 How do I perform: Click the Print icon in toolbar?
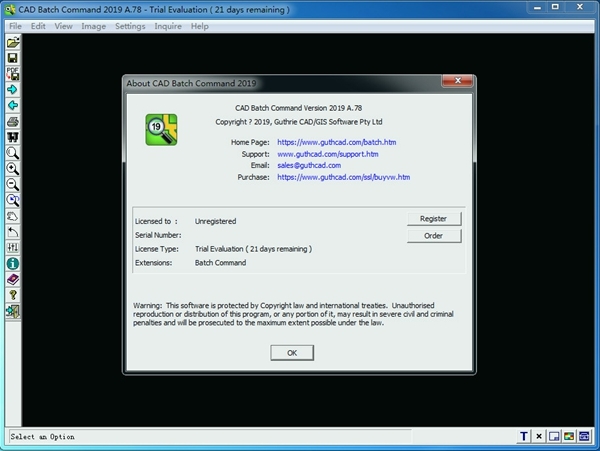(x=13, y=121)
